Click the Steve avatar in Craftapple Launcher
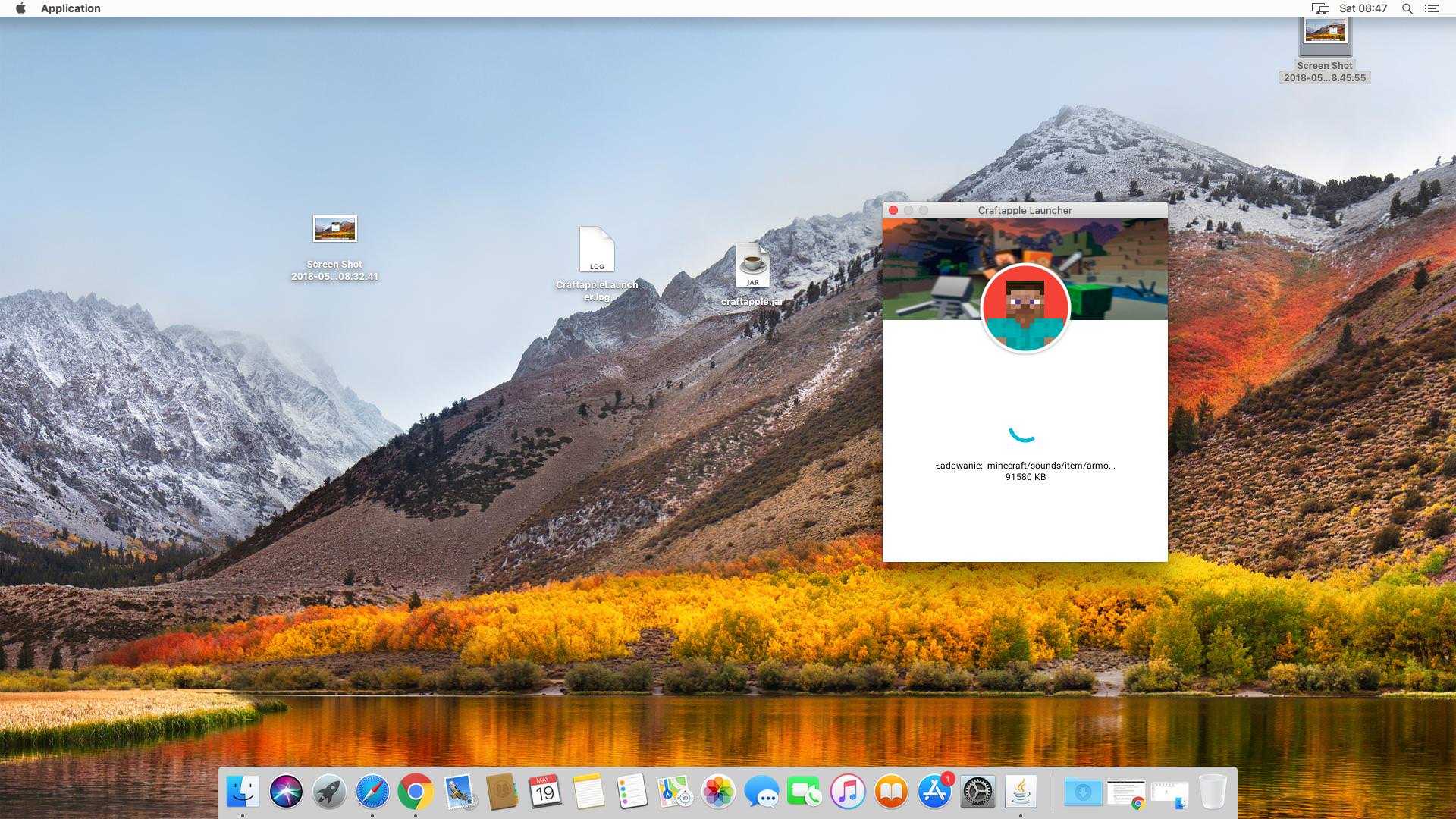This screenshot has height=819, width=1456. pyautogui.click(x=1025, y=308)
